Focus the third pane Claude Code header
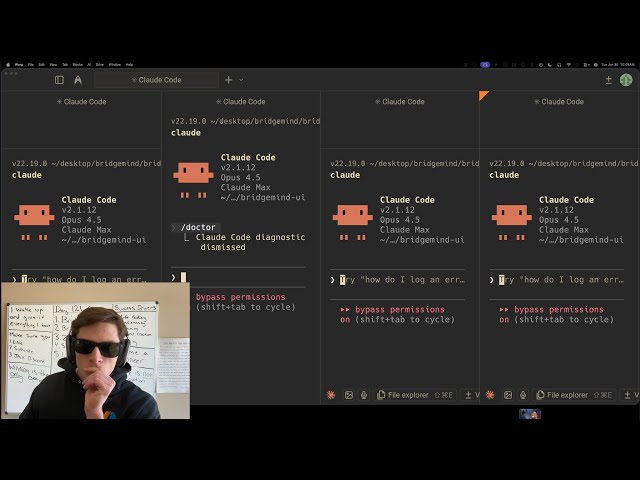The image size is (640, 480). pos(400,102)
